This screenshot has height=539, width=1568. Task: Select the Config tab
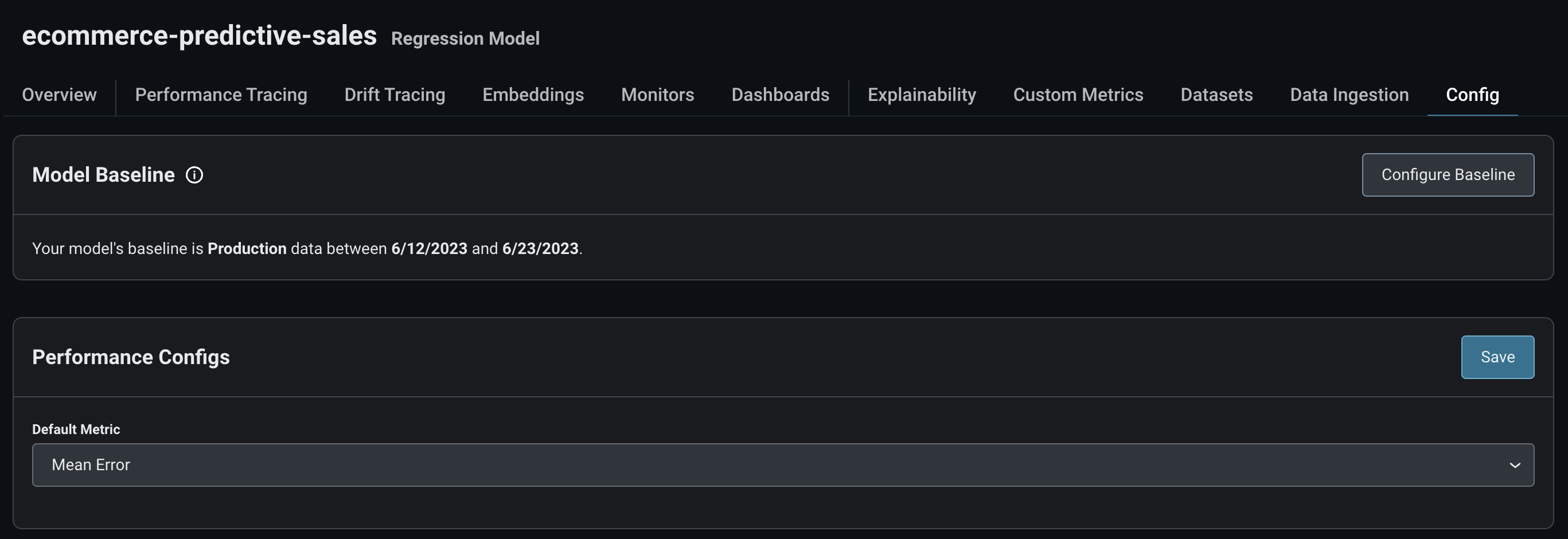pyautogui.click(x=1472, y=95)
